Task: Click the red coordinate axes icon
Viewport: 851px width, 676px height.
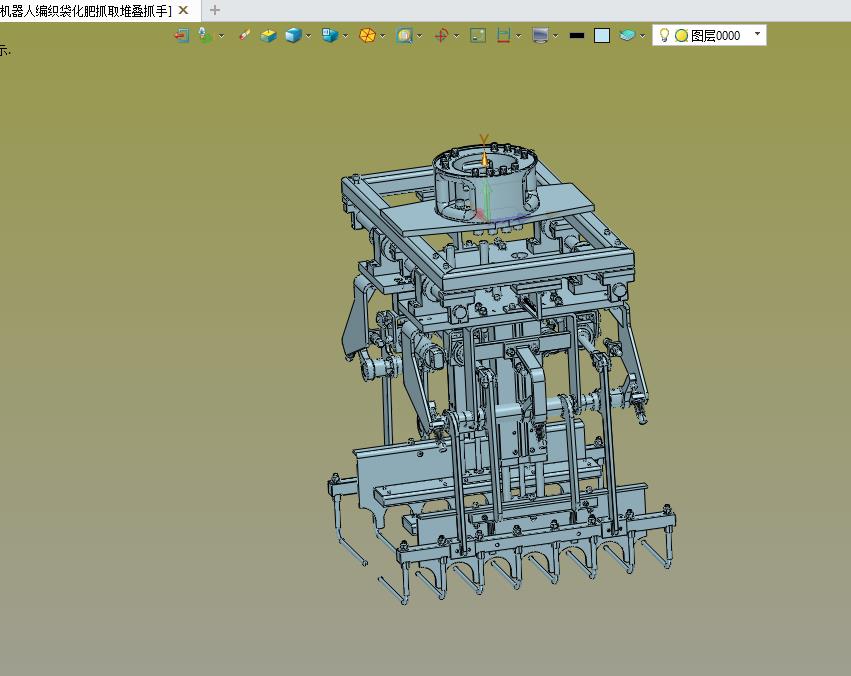Action: (x=441, y=35)
